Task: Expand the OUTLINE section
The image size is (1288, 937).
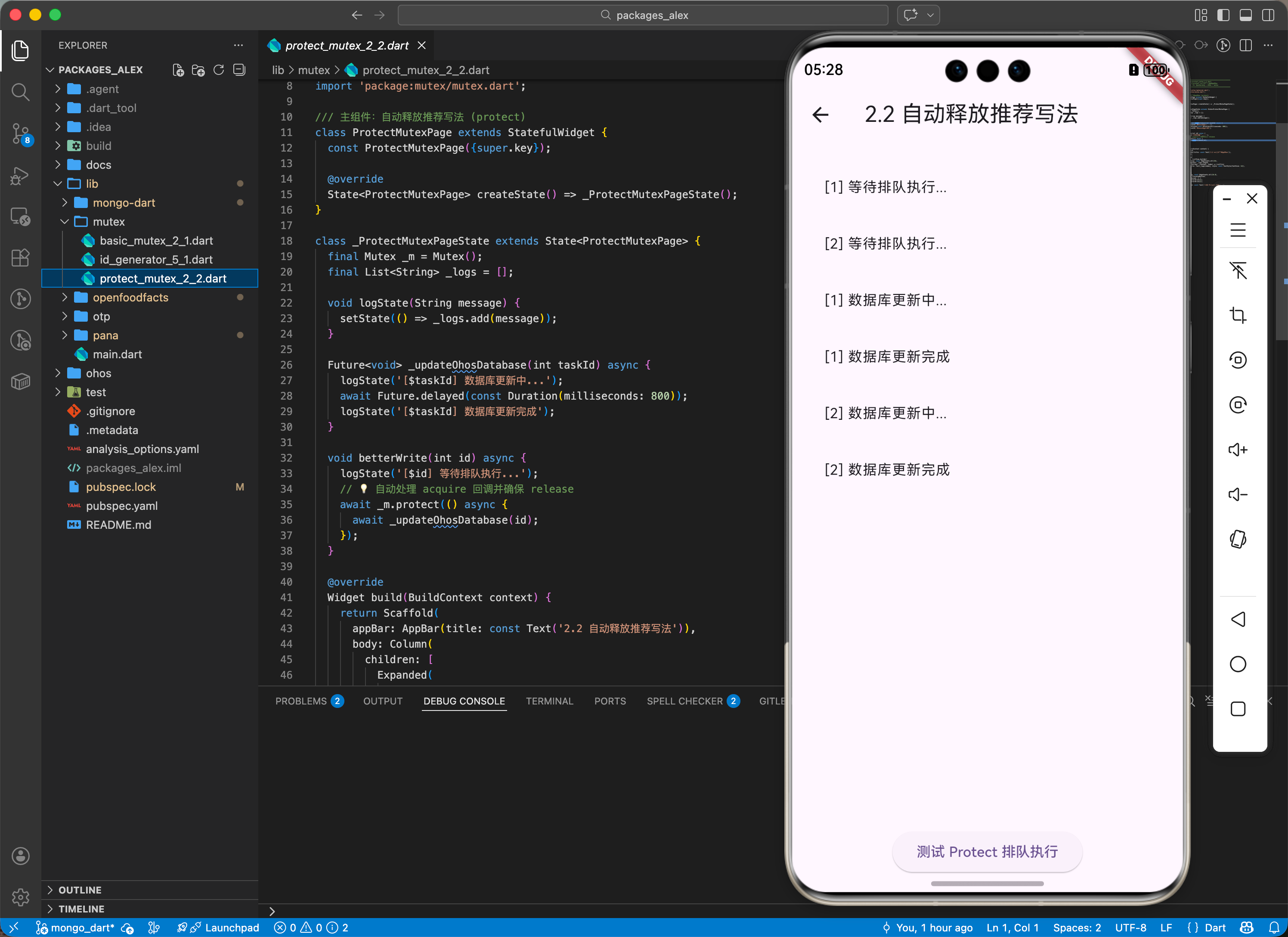Action: (x=80, y=890)
